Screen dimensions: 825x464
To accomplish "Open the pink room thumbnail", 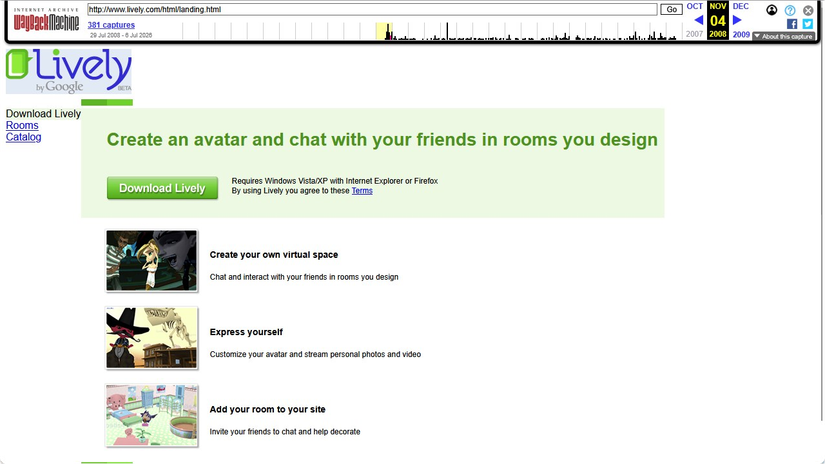I will point(152,416).
